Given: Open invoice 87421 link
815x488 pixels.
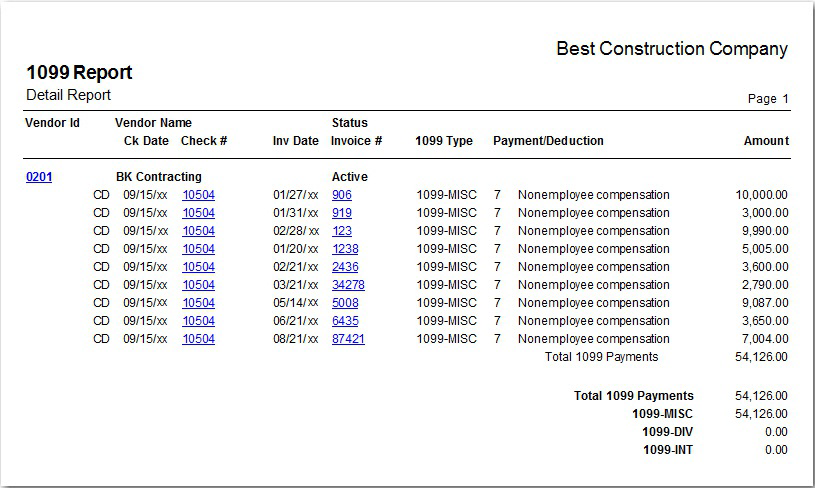Looking at the screenshot, I should [348, 339].
